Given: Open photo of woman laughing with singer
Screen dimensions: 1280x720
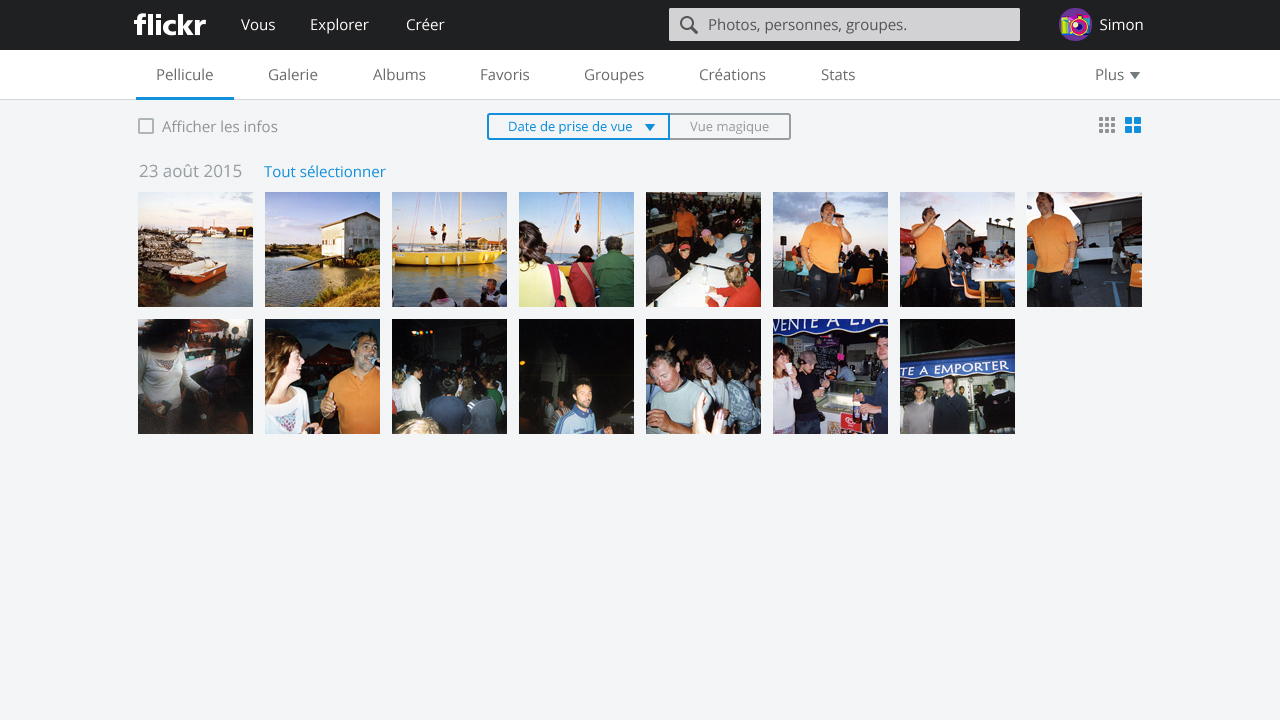Looking at the screenshot, I should [322, 376].
